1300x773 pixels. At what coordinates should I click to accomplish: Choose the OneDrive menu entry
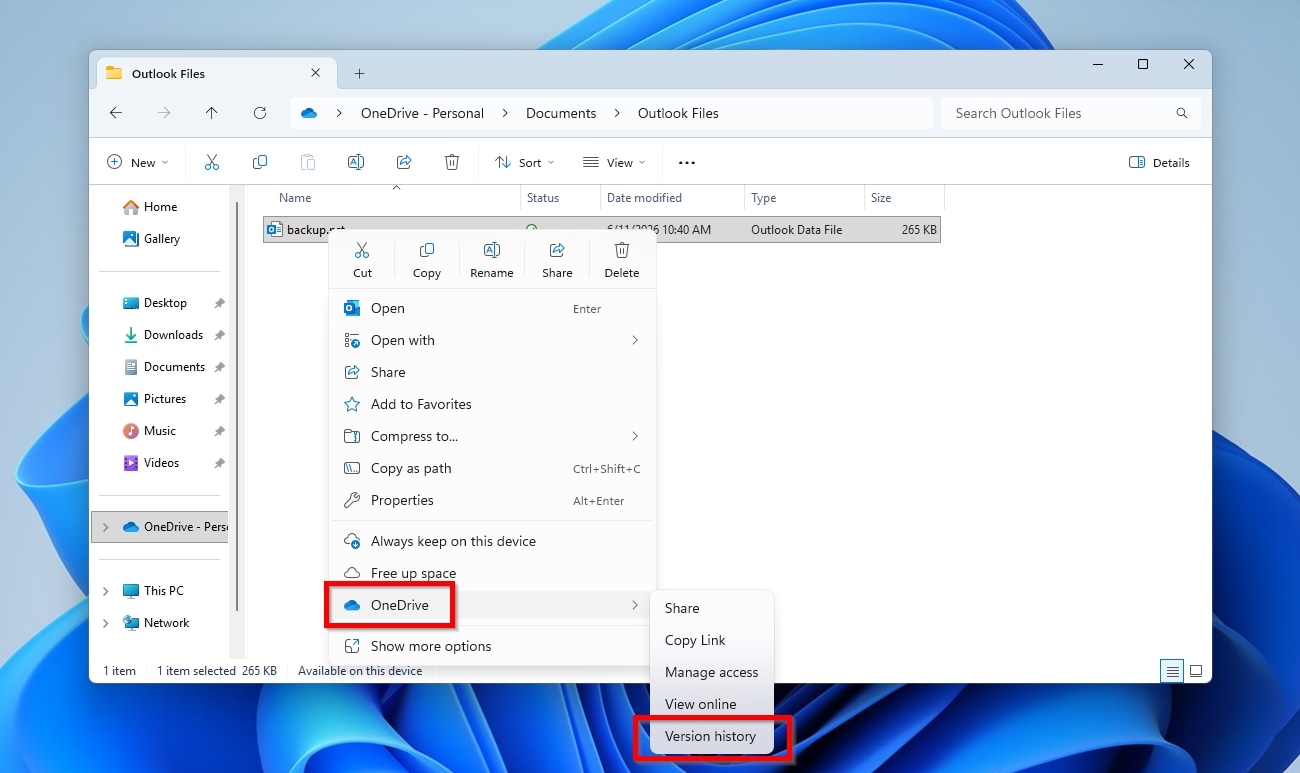(x=492, y=605)
